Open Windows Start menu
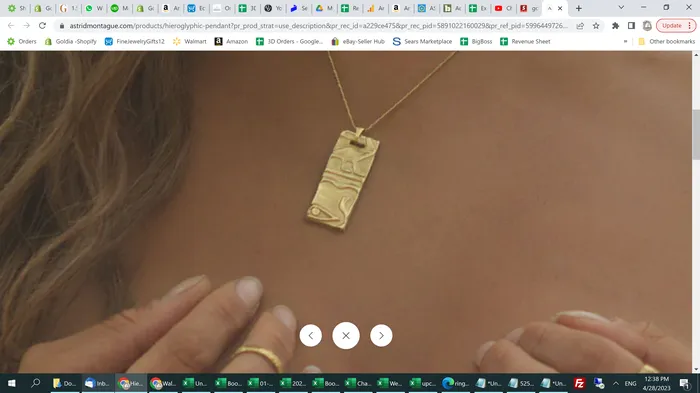This screenshot has height=393, width=700. point(12,383)
